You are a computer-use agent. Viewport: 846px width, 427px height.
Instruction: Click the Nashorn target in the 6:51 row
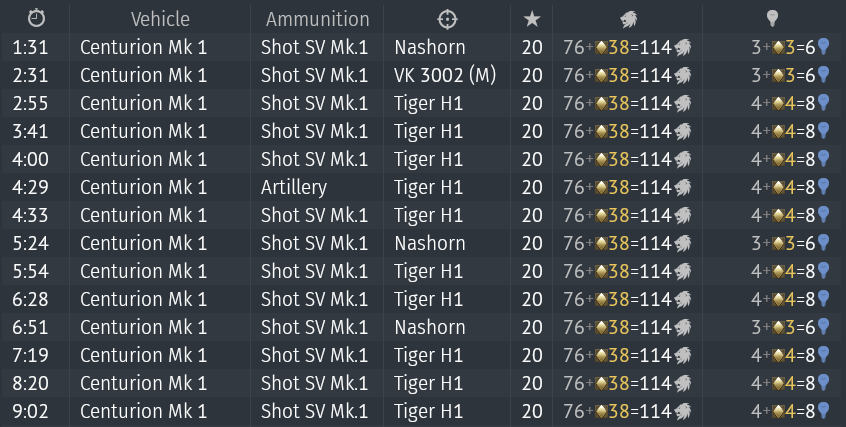click(430, 327)
